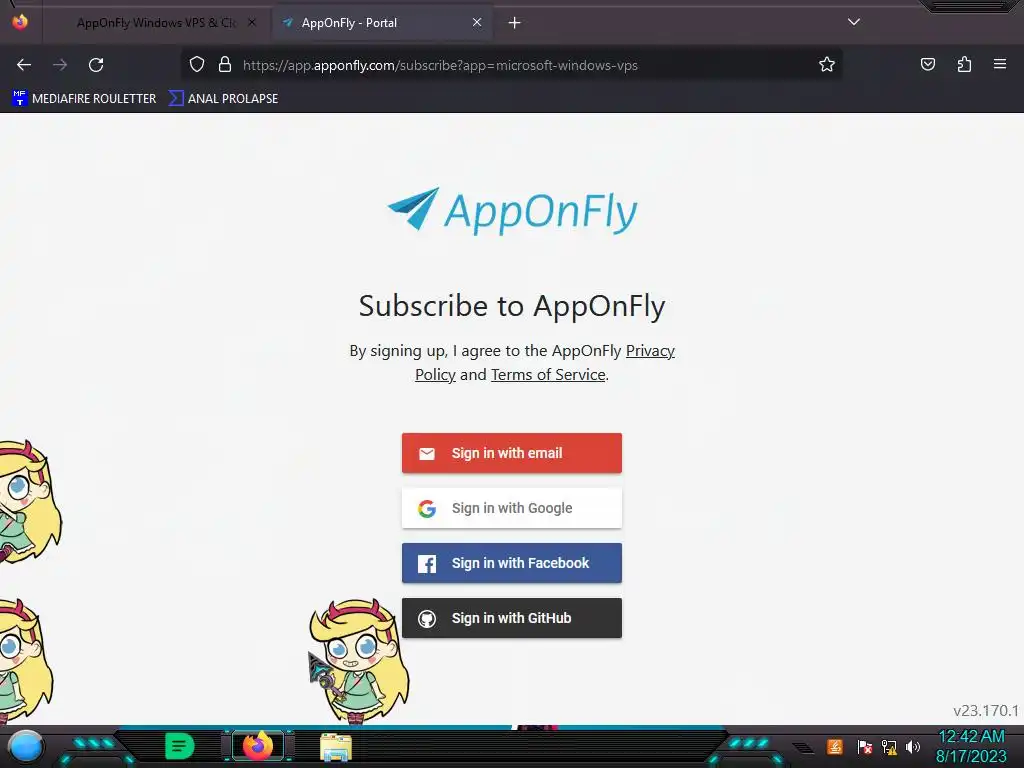This screenshot has width=1024, height=768.
Task: Click the v23.170.1 version text
Action: pos(985,711)
